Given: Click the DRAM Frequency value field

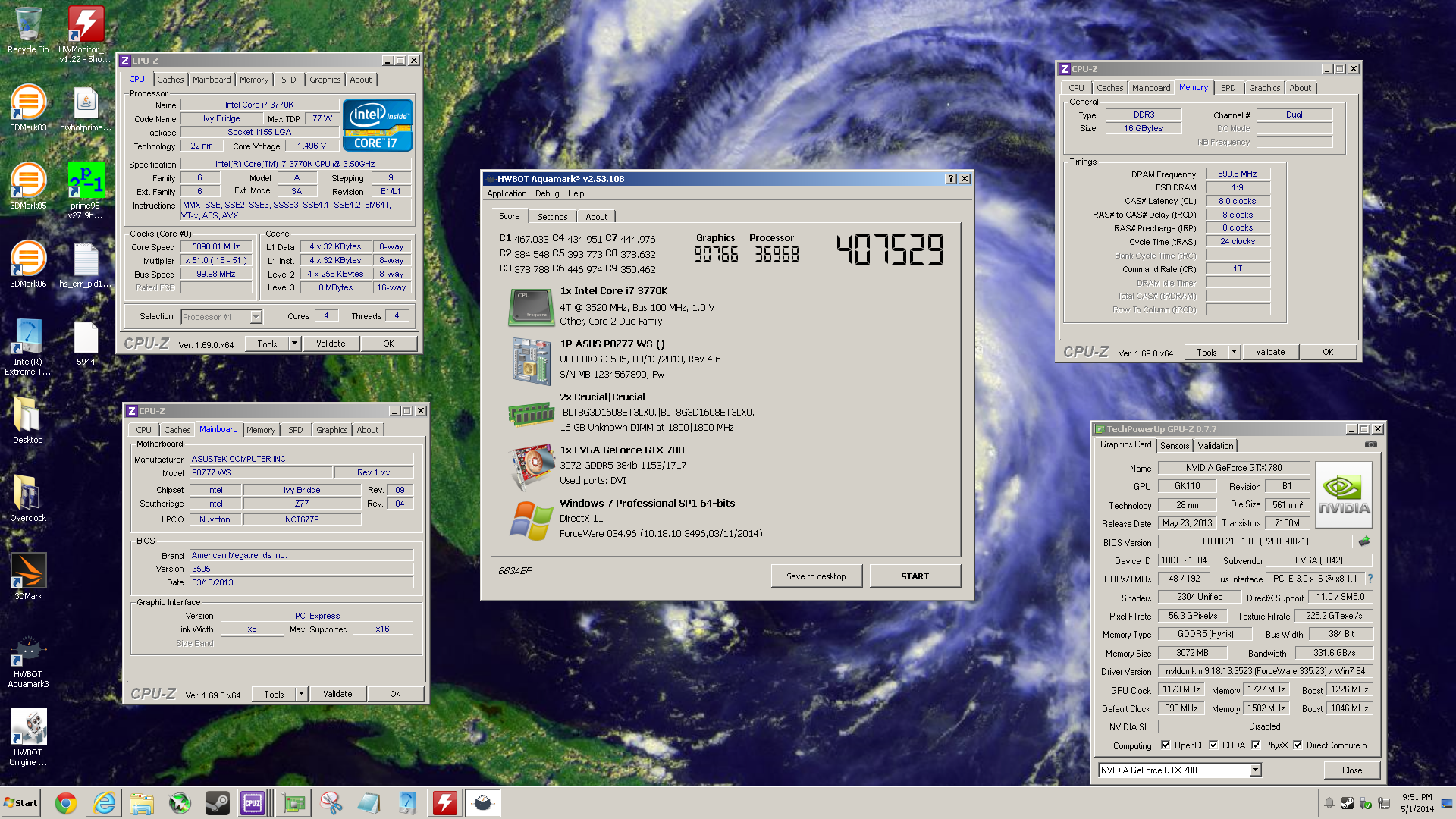Looking at the screenshot, I should (1238, 174).
